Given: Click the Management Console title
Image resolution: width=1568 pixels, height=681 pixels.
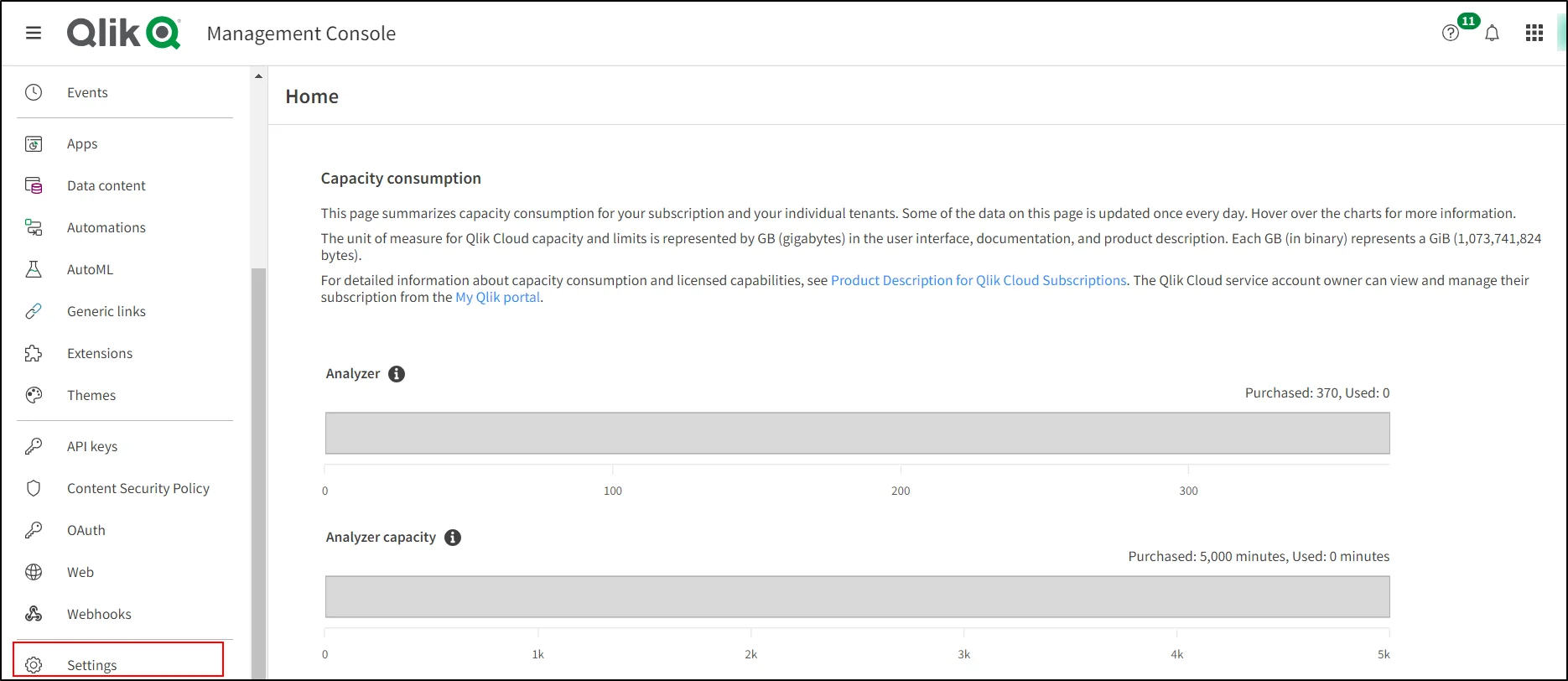Looking at the screenshot, I should click(301, 34).
